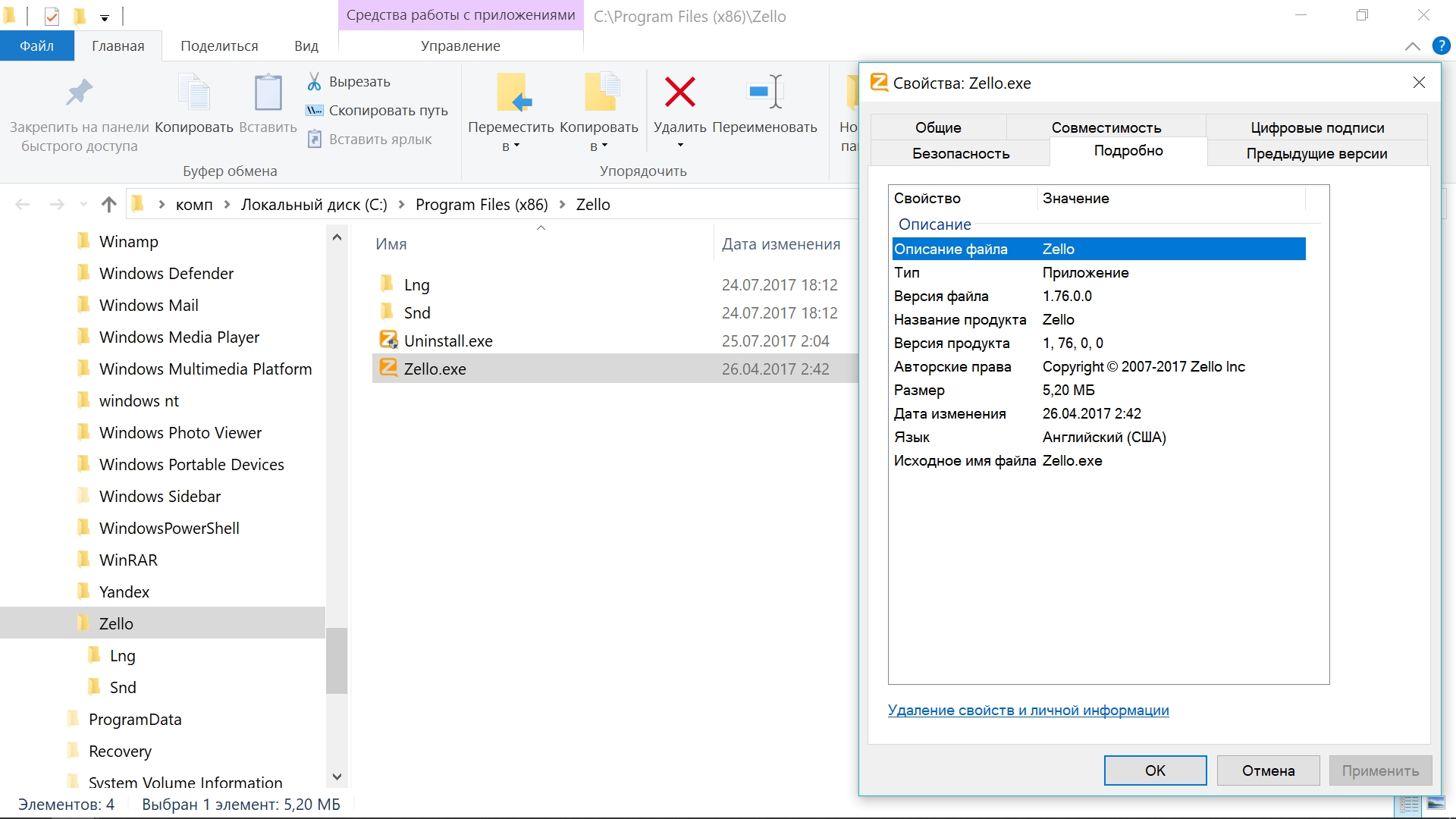Open the Цифровые подписи tab
The height and width of the screenshot is (819, 1456).
tap(1317, 127)
